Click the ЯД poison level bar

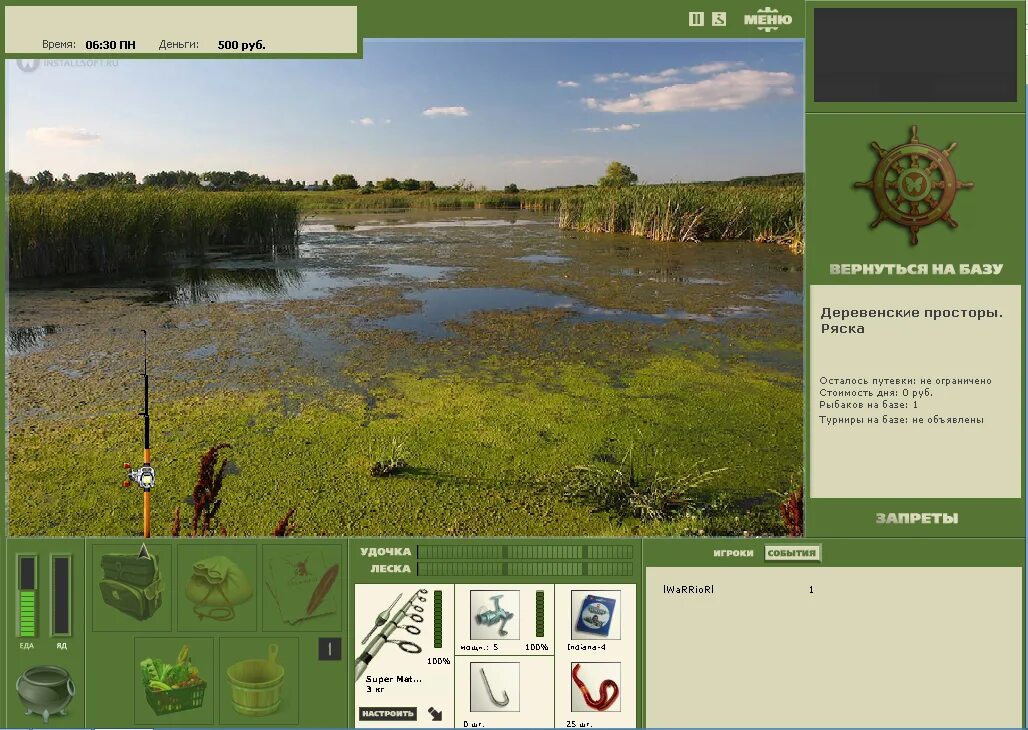tap(61, 596)
